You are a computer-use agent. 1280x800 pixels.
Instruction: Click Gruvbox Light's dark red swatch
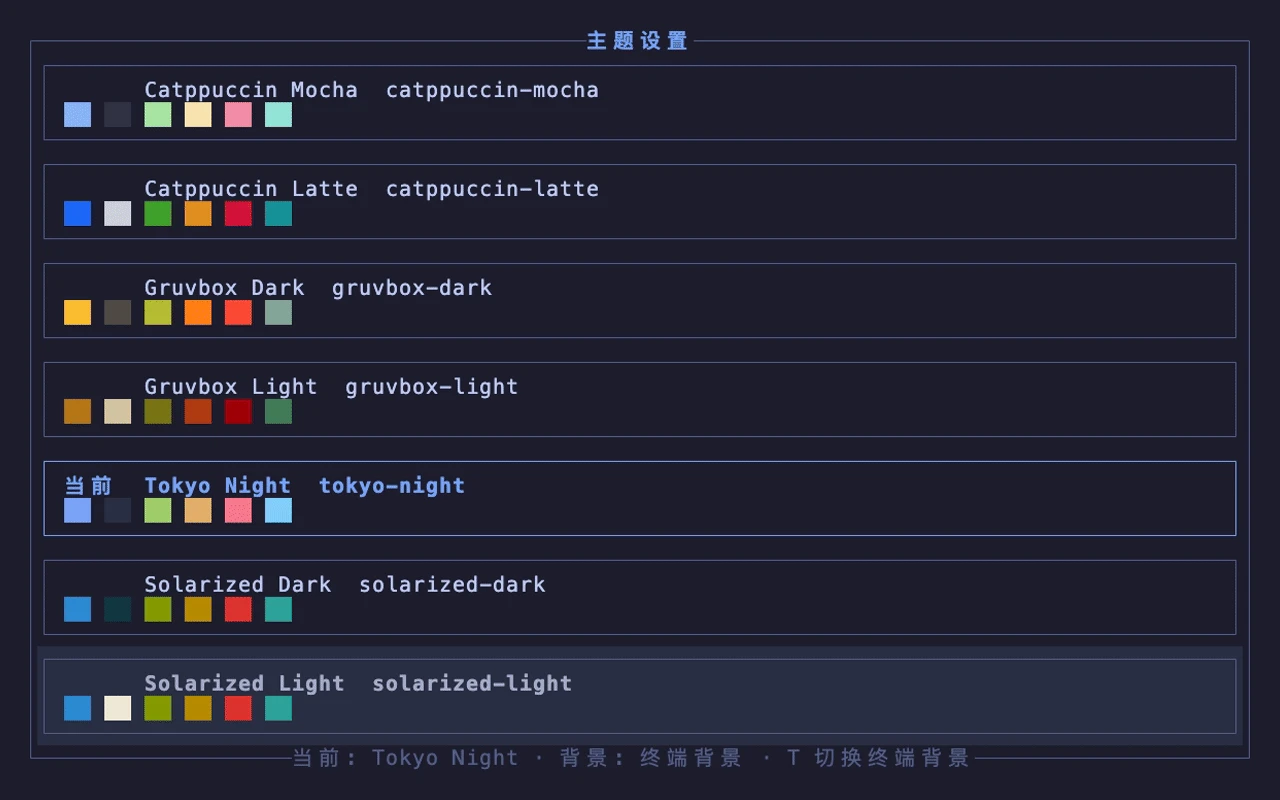238,412
